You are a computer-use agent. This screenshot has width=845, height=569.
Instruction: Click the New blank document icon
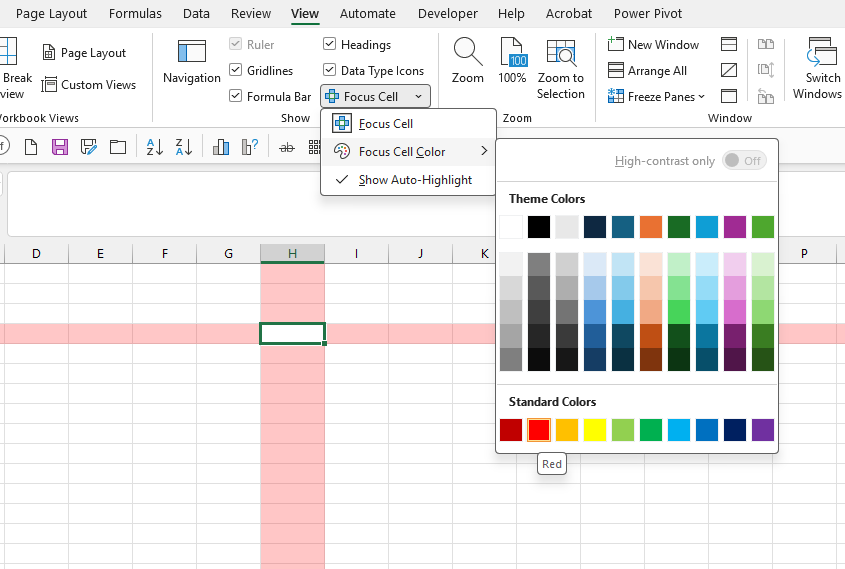[31, 147]
